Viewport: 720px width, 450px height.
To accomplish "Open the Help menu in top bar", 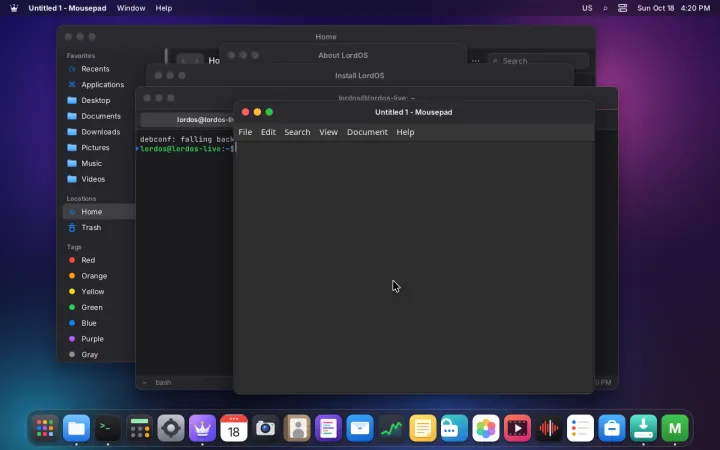I will [163, 8].
